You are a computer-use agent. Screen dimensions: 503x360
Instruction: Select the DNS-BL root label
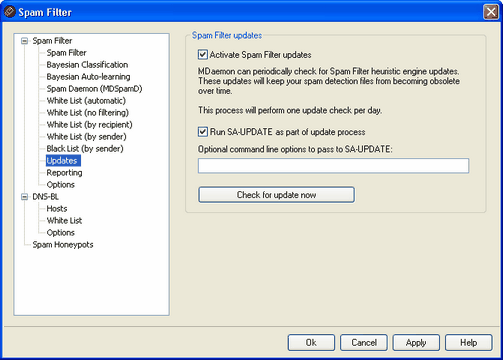coord(45,197)
